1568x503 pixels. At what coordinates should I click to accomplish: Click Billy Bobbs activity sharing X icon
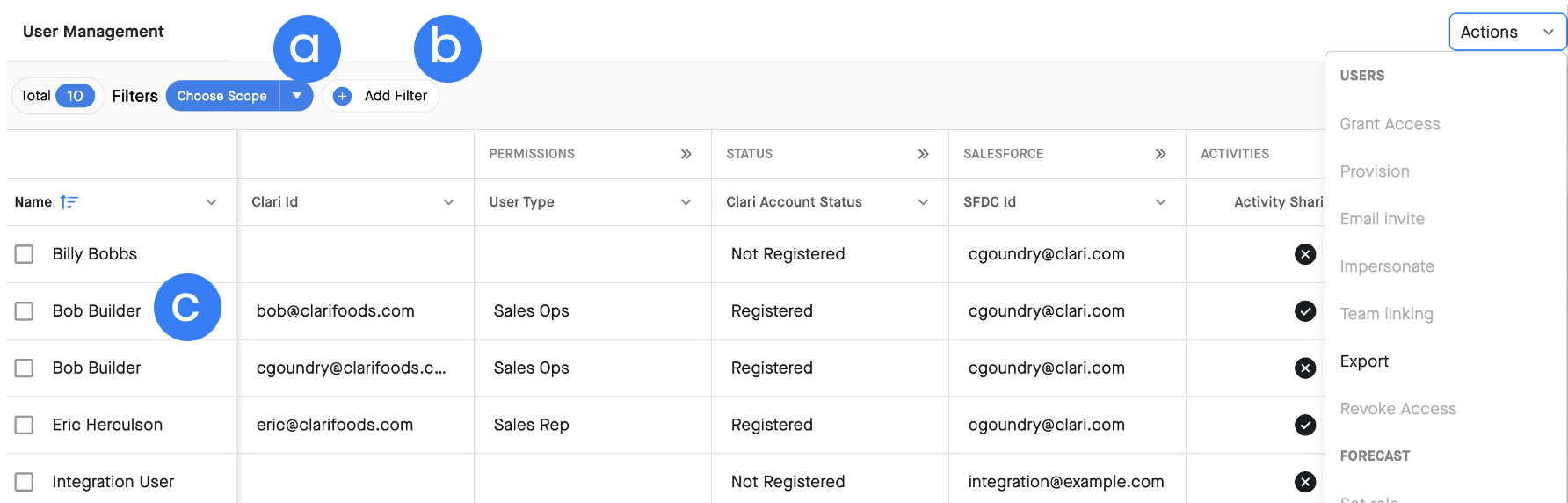(1305, 254)
